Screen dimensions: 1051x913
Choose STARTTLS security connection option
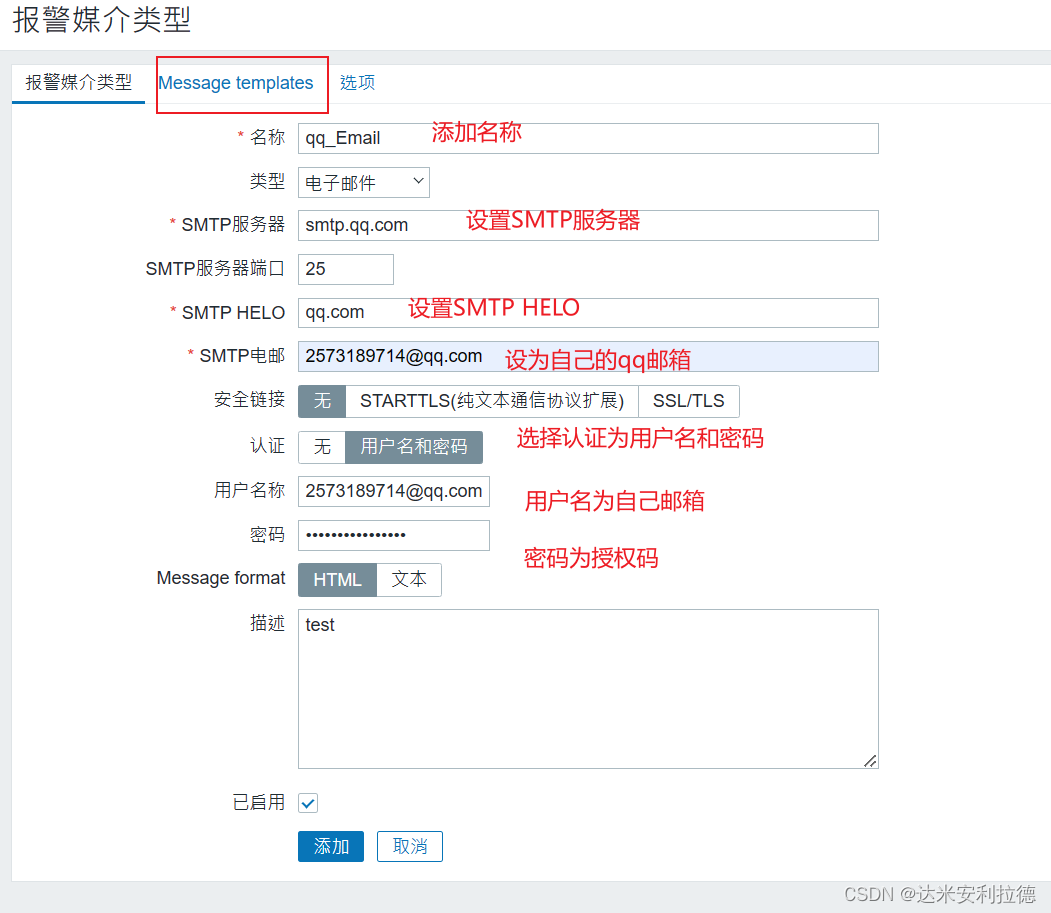[x=492, y=401]
